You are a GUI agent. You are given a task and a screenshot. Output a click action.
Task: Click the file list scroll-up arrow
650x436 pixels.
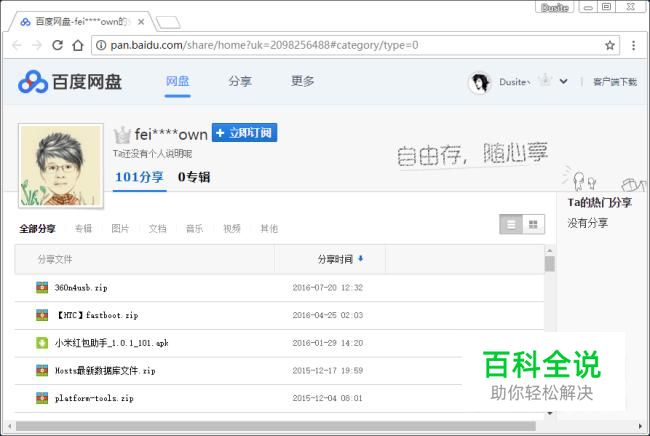click(550, 250)
